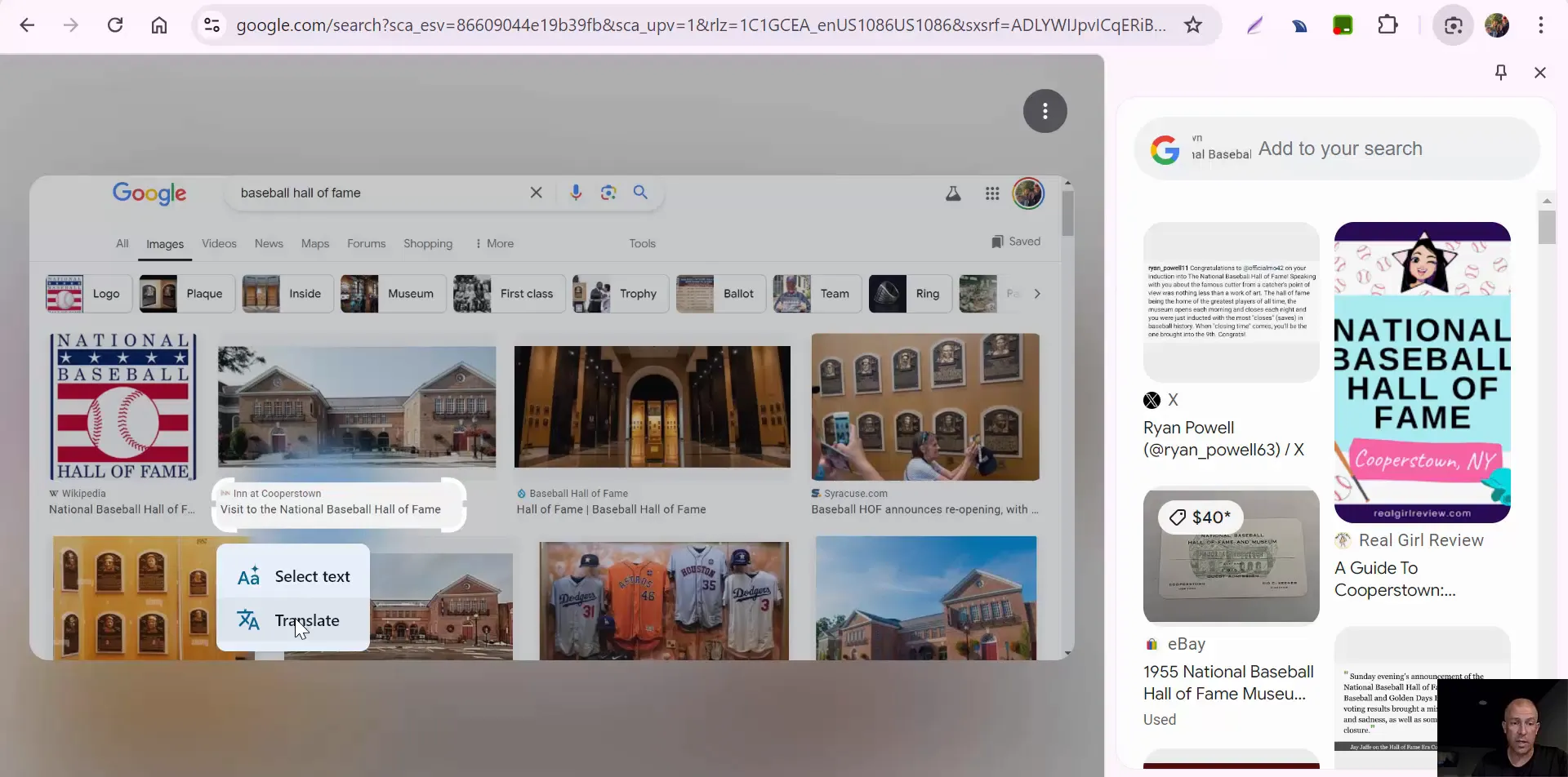Image resolution: width=1568 pixels, height=777 pixels.
Task: Select the Ballot filter chip
Action: click(720, 294)
